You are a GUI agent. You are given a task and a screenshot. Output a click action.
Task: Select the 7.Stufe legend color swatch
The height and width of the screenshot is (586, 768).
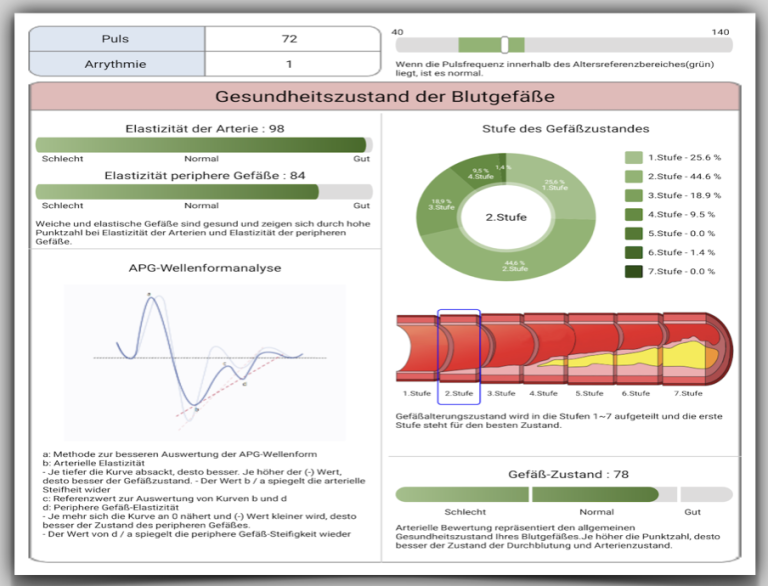click(634, 272)
